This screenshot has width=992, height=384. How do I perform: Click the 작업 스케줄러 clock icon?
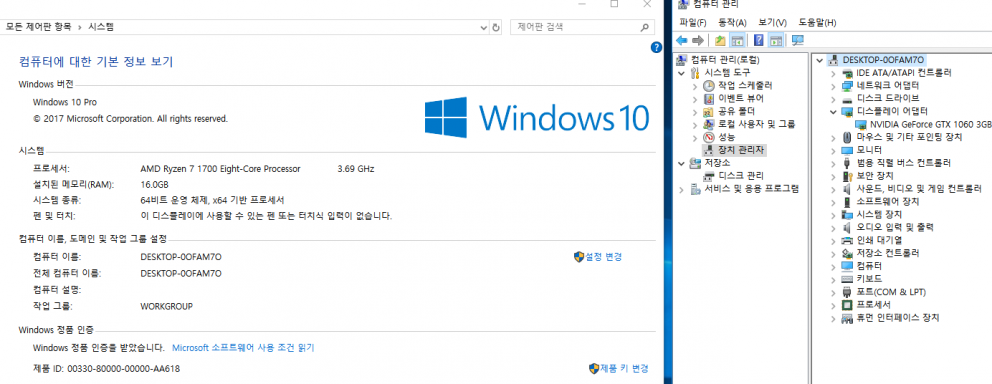click(x=709, y=85)
